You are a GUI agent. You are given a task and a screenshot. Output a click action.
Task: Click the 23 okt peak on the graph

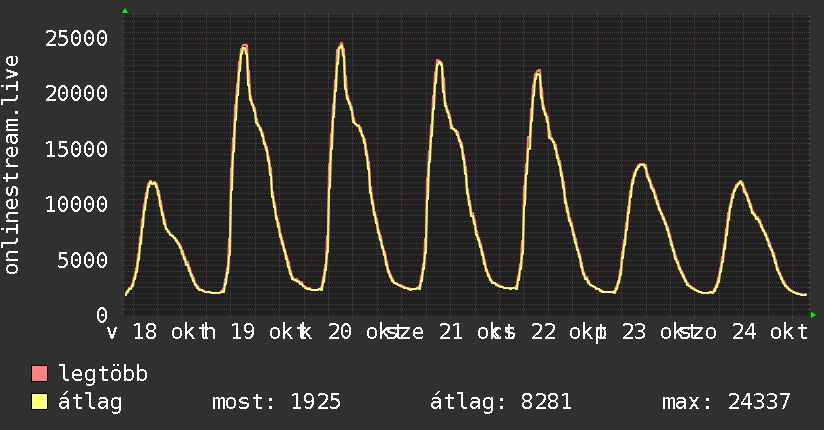(x=642, y=165)
